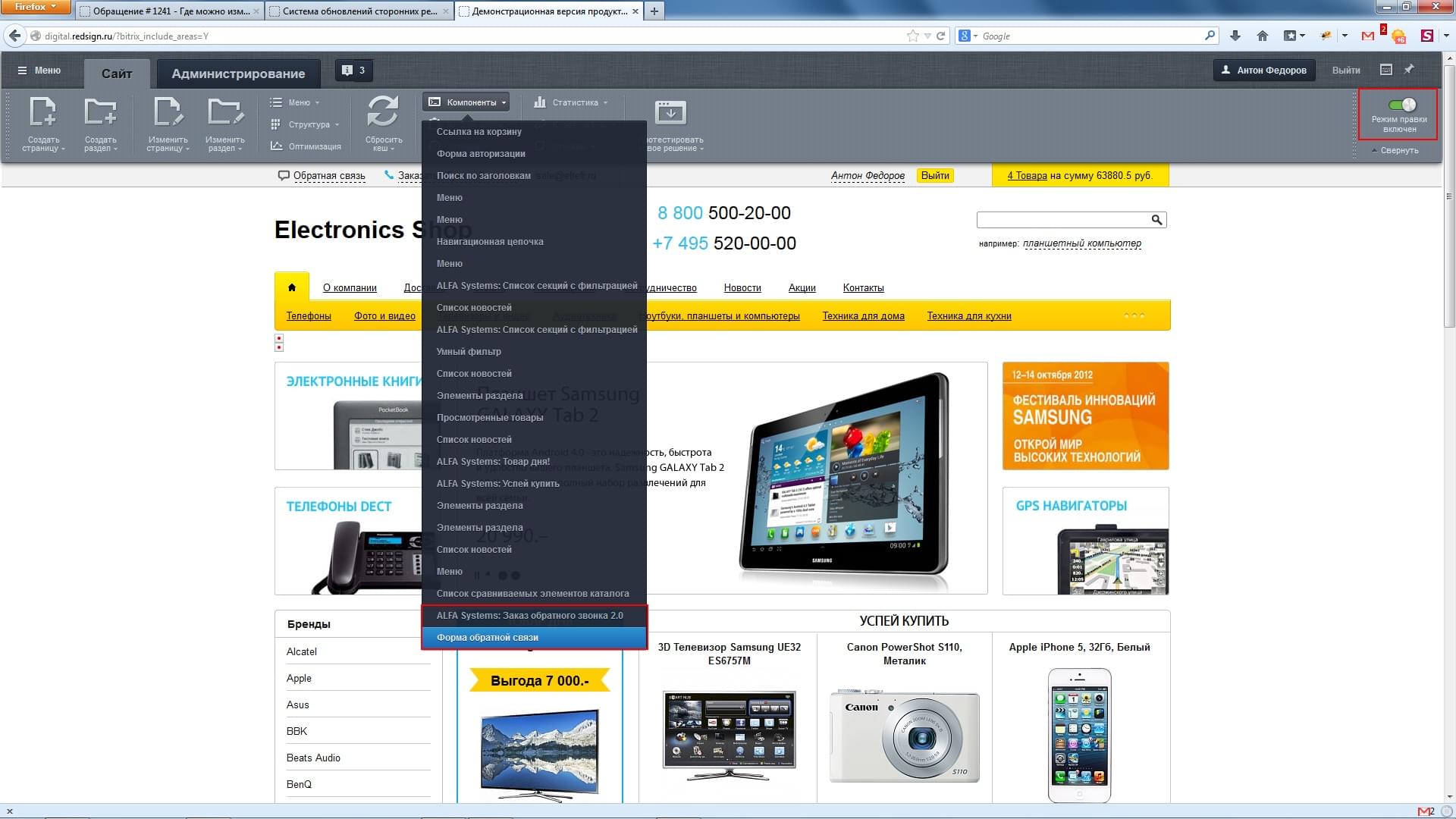The image size is (1456, 819).
Task: Click the Антон Федоров user button in panel
Action: click(1263, 71)
